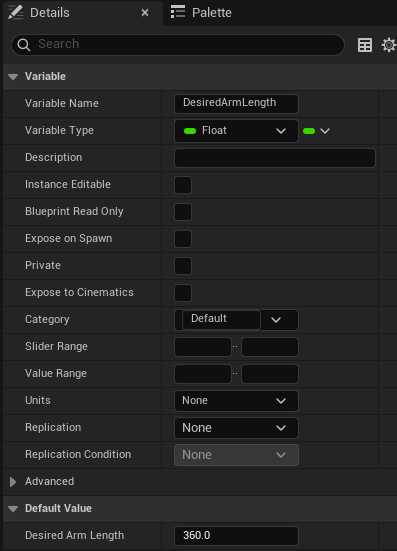Click the Category label

click(x=47, y=319)
